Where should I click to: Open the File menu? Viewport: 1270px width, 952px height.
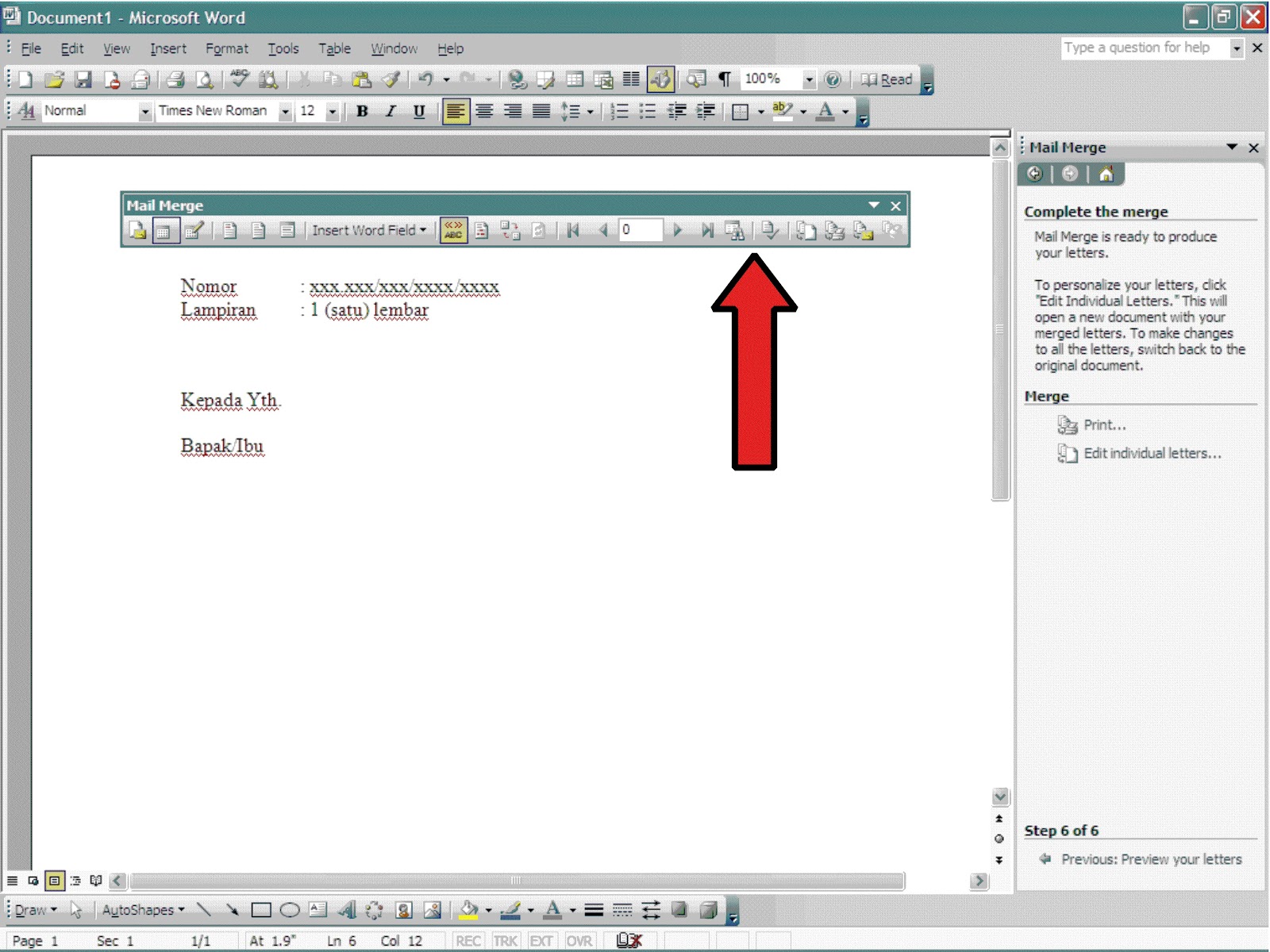(31, 48)
